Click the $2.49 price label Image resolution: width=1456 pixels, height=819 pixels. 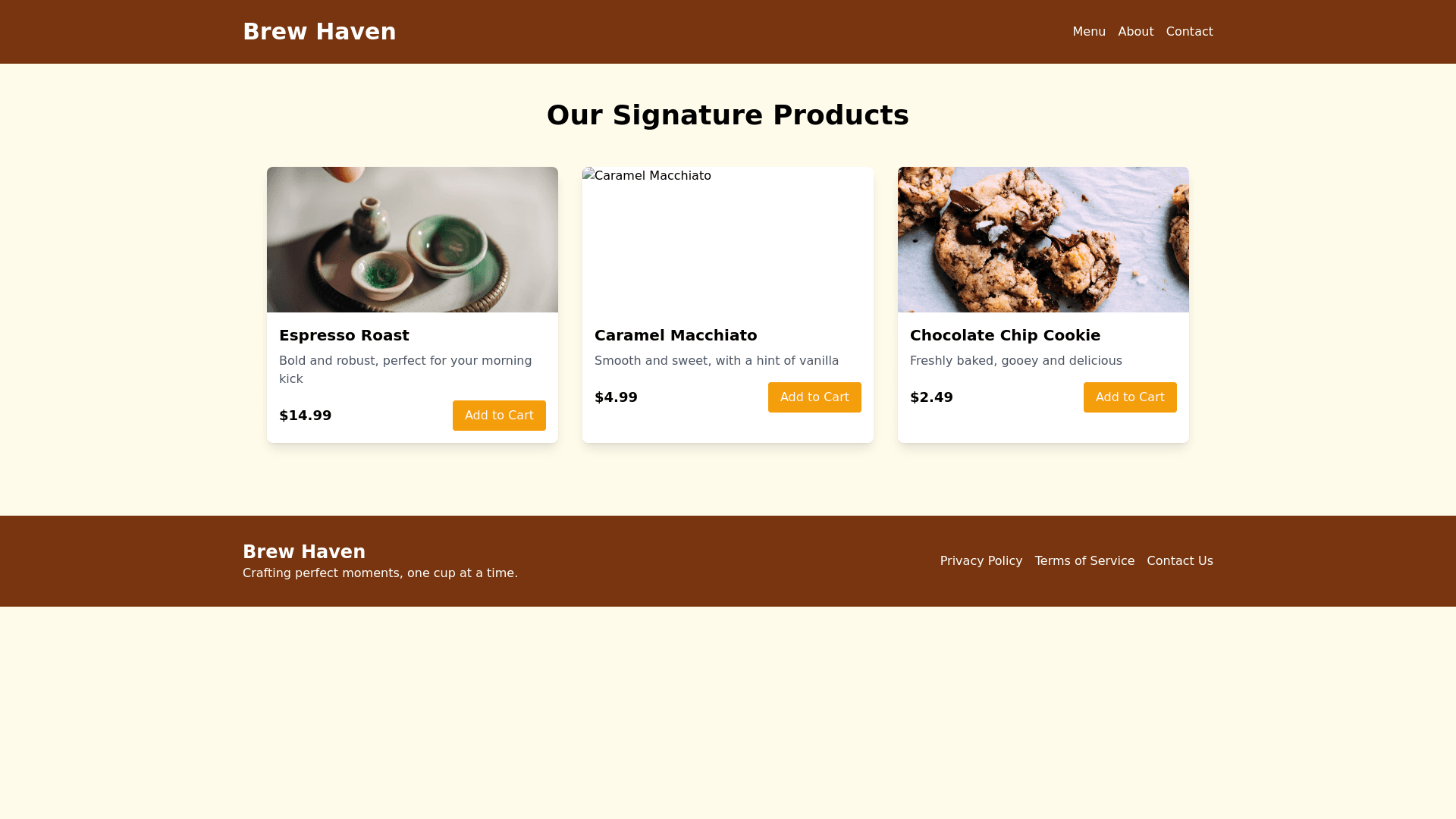point(931,397)
